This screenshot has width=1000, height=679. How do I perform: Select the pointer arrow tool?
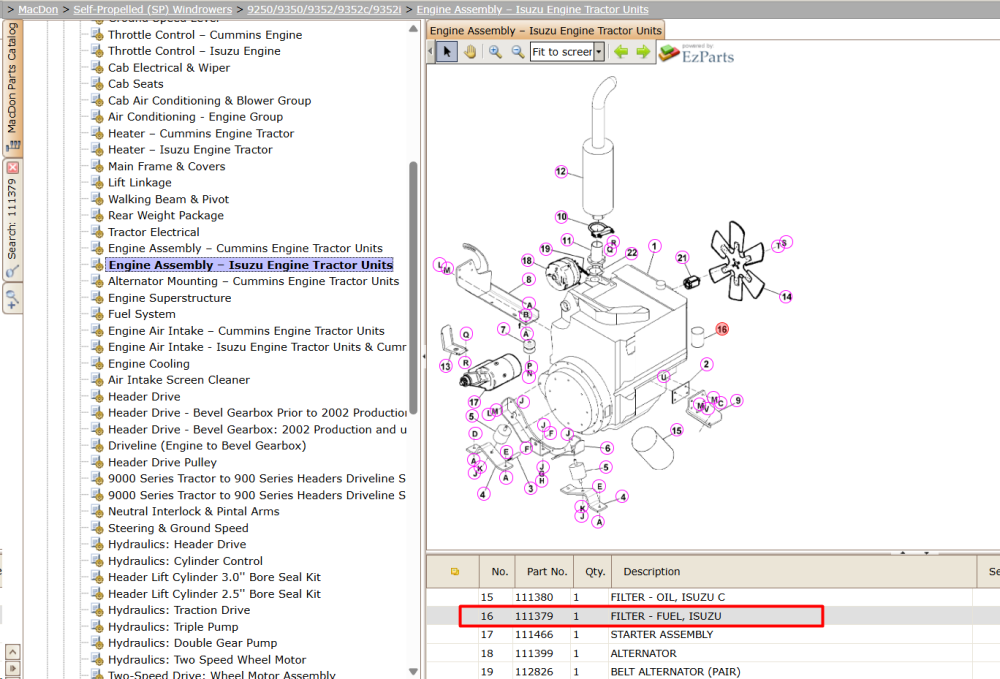(x=447, y=52)
